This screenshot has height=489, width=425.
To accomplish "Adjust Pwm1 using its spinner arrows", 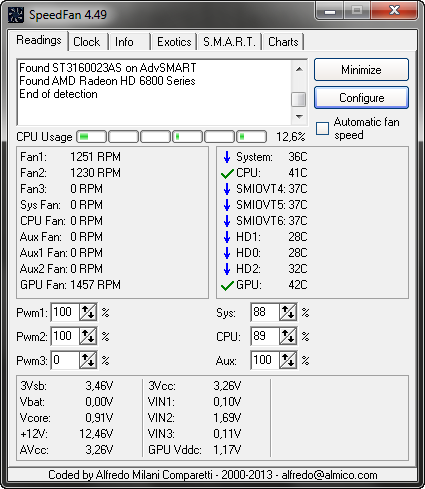I will click(88, 312).
